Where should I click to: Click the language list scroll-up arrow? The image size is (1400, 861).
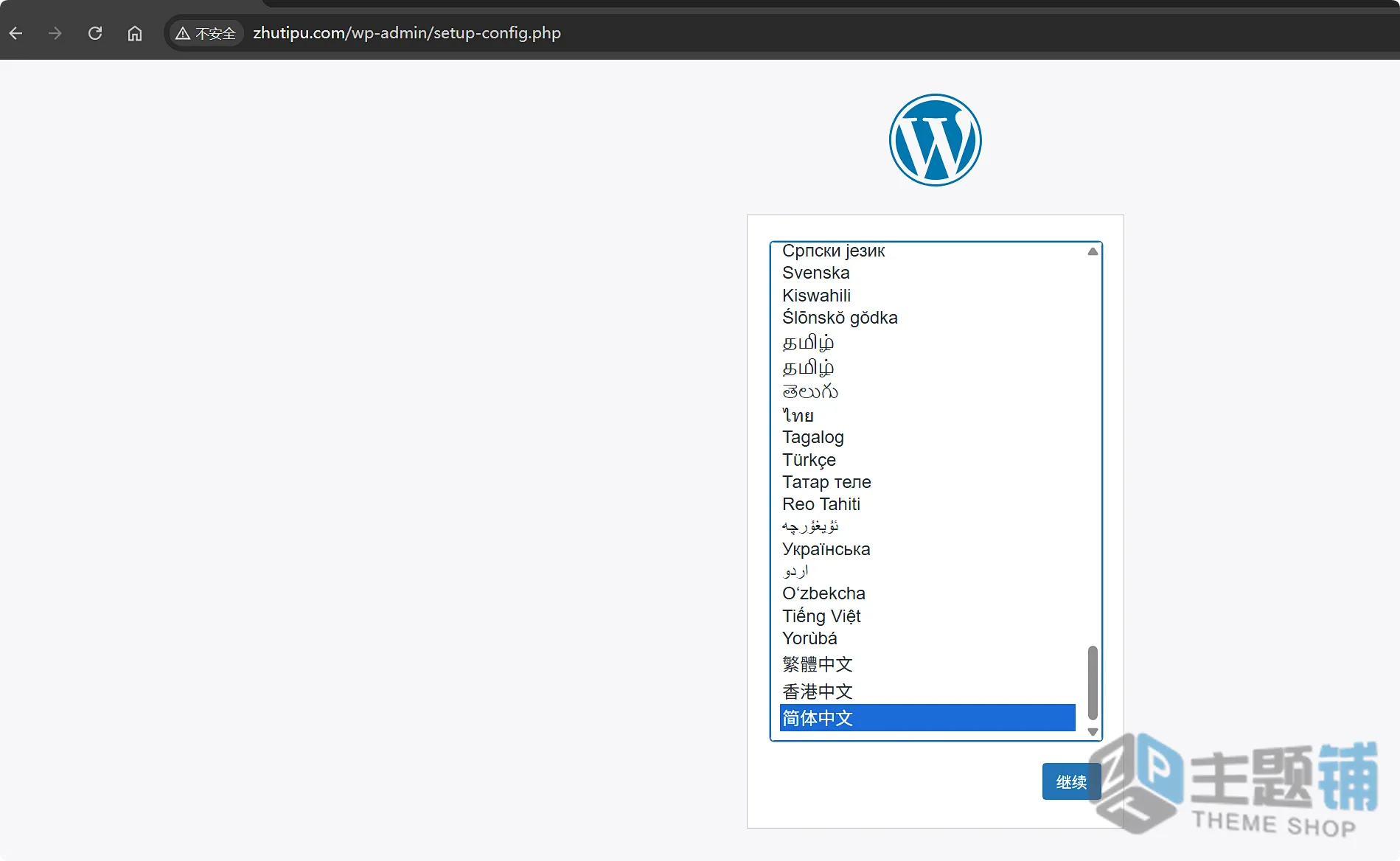click(1093, 251)
